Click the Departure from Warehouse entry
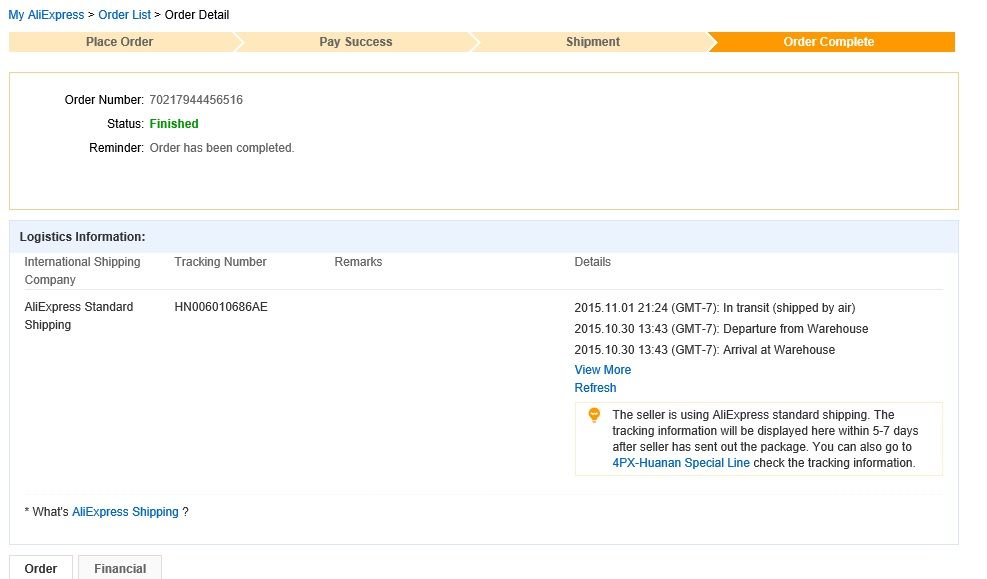 721,329
